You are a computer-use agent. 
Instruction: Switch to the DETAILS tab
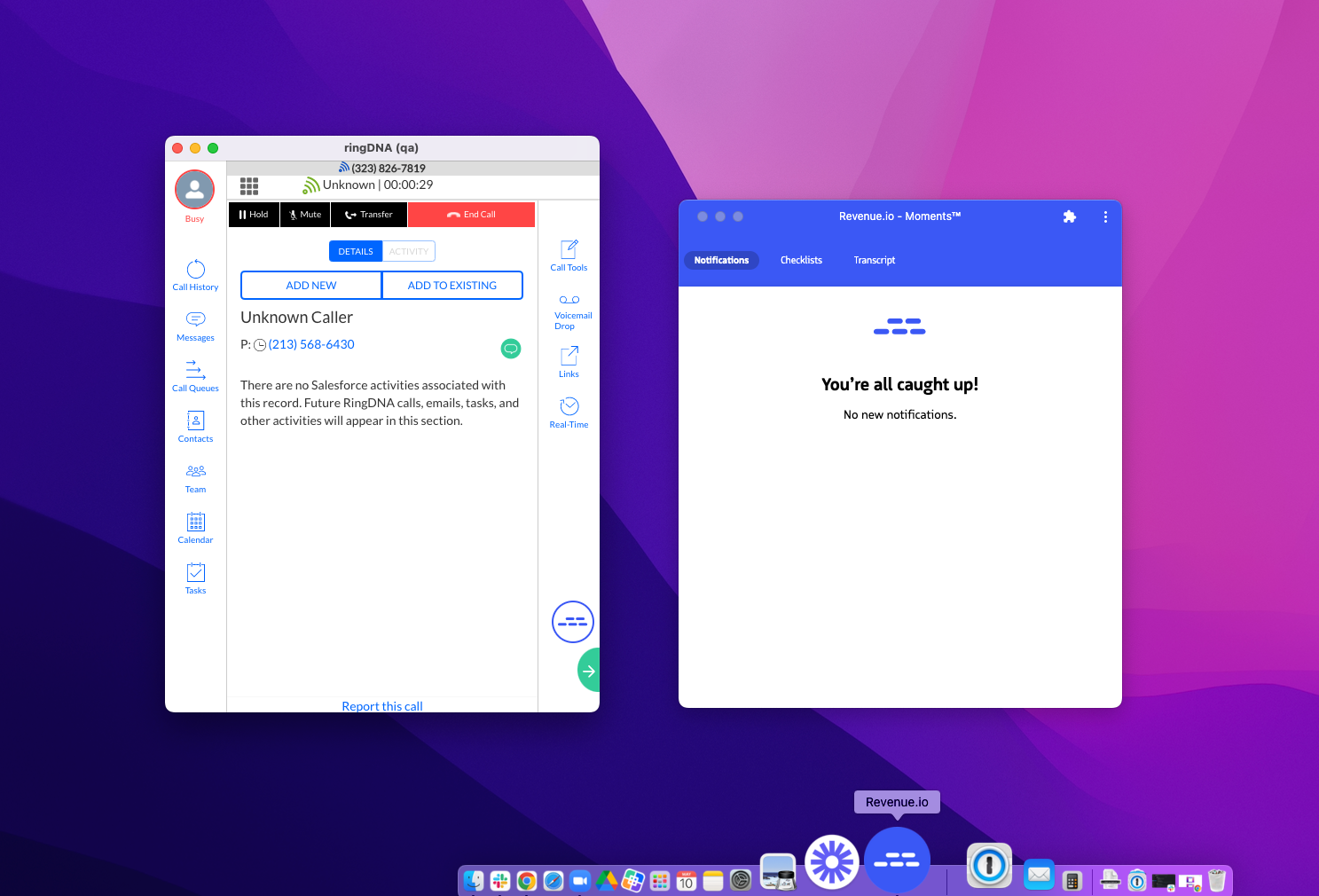click(x=356, y=251)
